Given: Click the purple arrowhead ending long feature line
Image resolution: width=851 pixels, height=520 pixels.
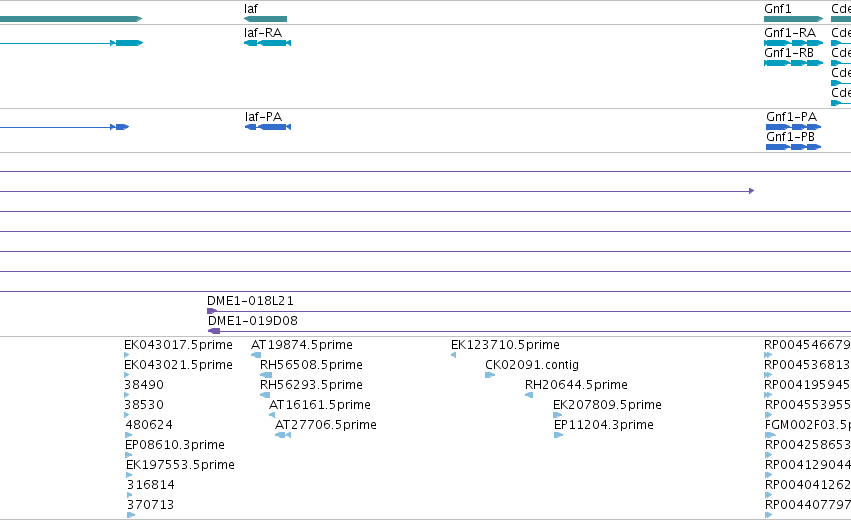Looking at the screenshot, I should coord(752,191).
